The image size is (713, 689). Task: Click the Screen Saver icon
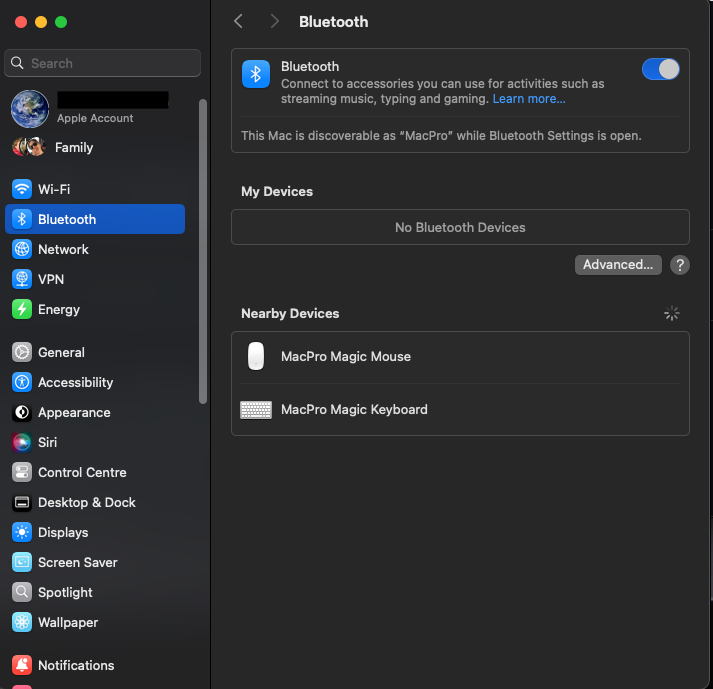pyautogui.click(x=22, y=563)
